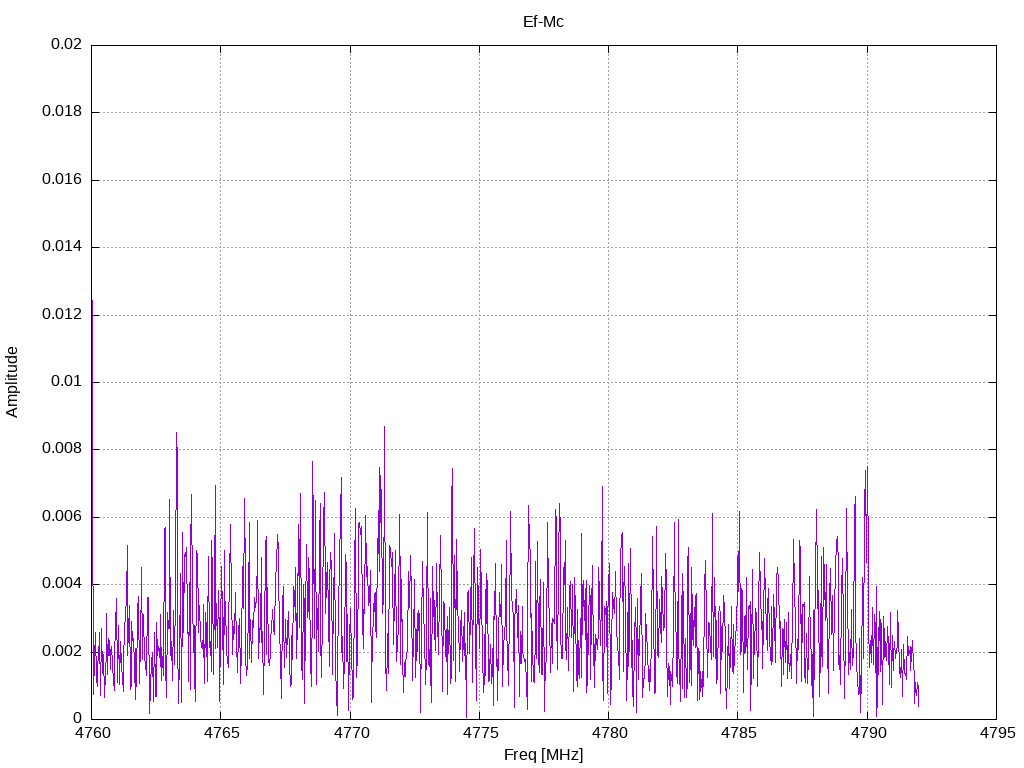The height and width of the screenshot is (768, 1024).
Task: Select the 0.008 y-axis tick label
Action: tap(62, 449)
